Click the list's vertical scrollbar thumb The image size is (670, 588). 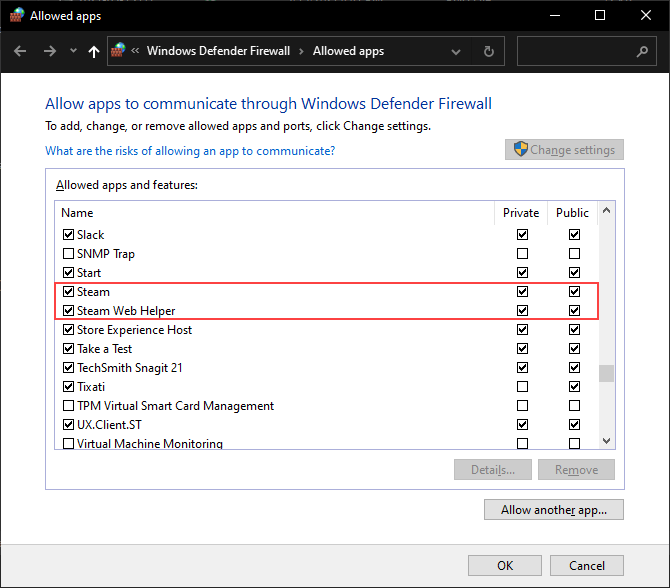click(606, 374)
